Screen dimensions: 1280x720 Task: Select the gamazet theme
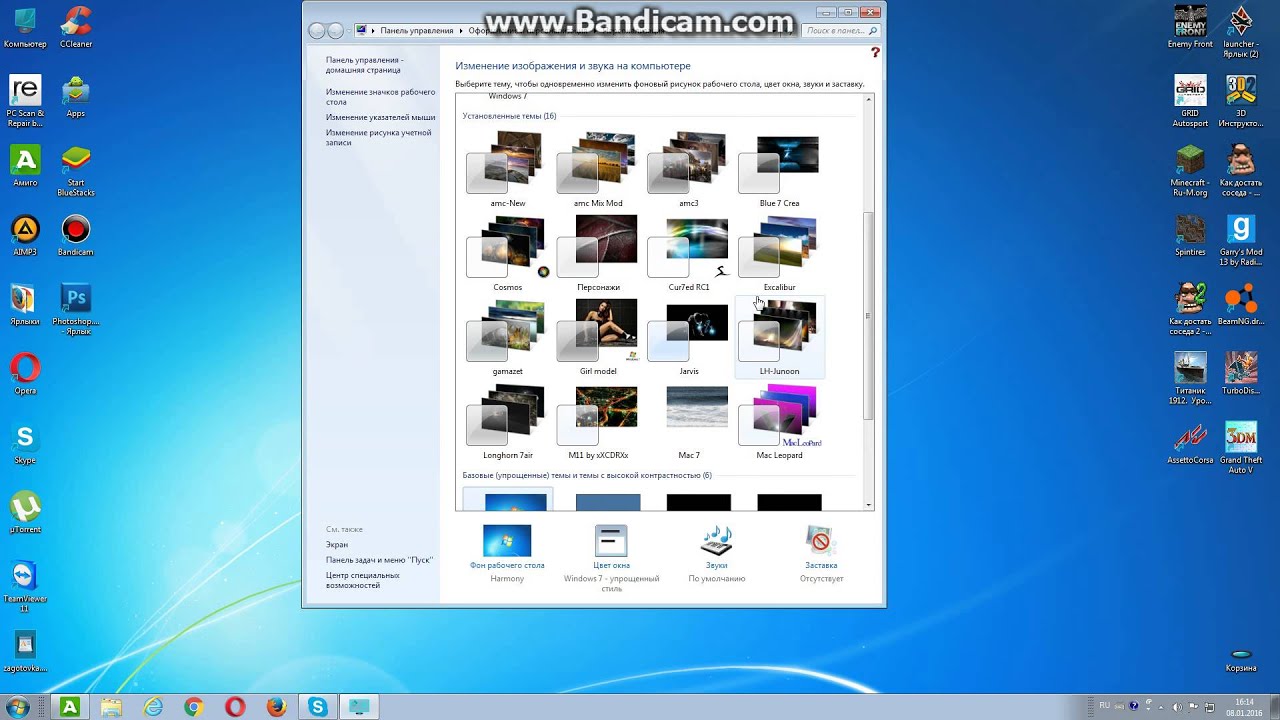pyautogui.click(x=507, y=337)
